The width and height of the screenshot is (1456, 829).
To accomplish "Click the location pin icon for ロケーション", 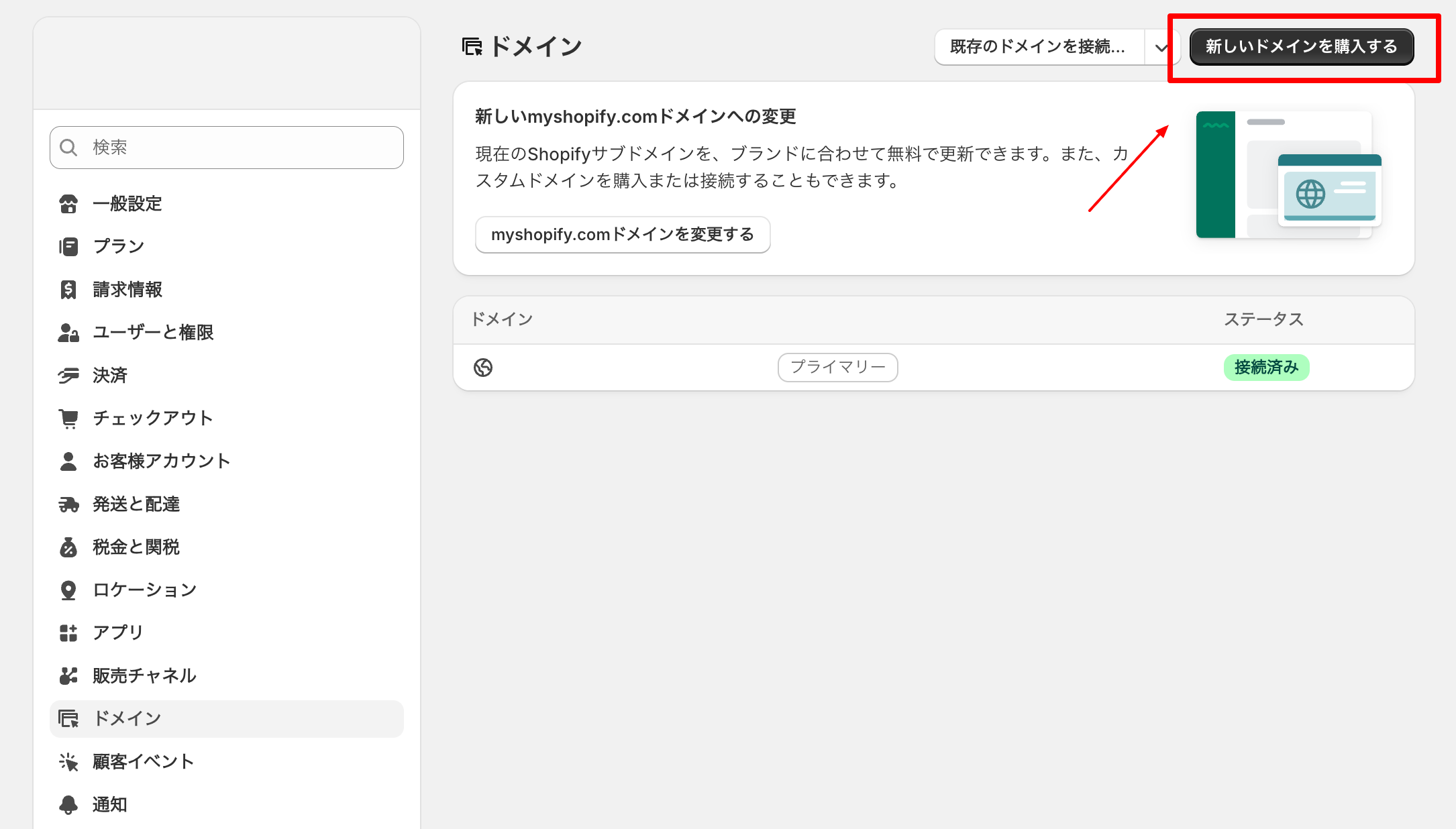I will [x=68, y=590].
